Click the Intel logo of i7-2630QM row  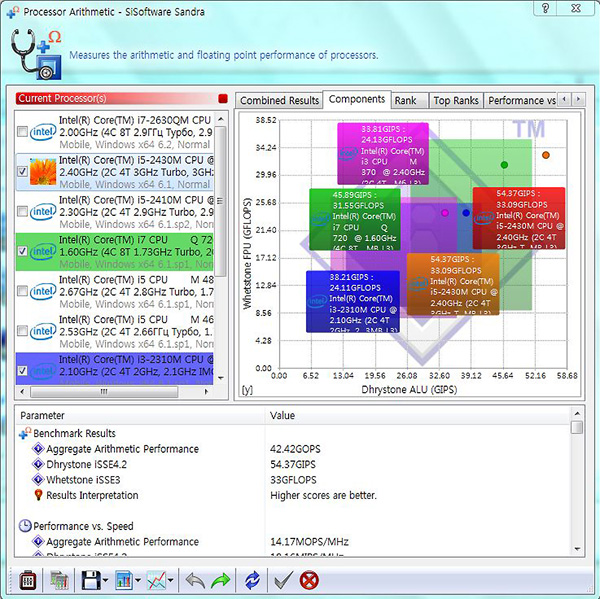[43, 132]
